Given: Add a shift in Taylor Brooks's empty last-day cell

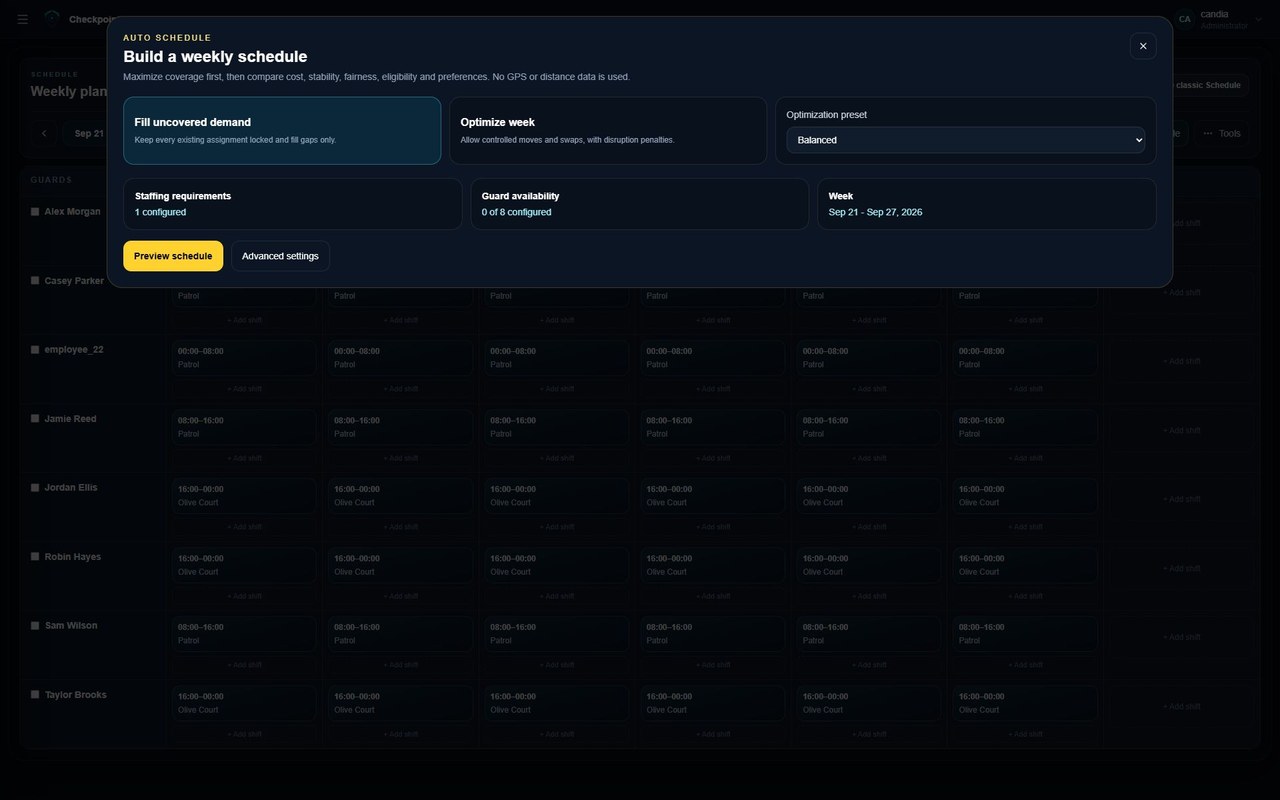Looking at the screenshot, I should pos(1181,706).
